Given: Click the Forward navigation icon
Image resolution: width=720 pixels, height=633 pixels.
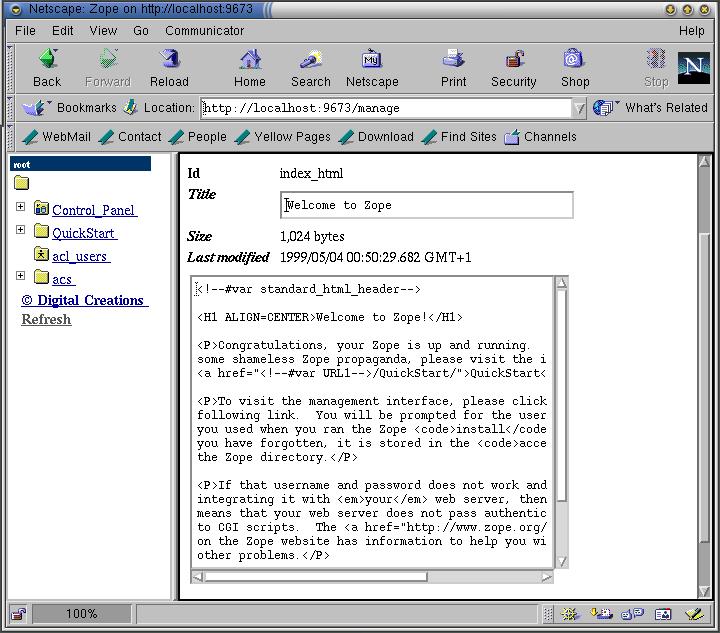Looking at the screenshot, I should coord(108,59).
